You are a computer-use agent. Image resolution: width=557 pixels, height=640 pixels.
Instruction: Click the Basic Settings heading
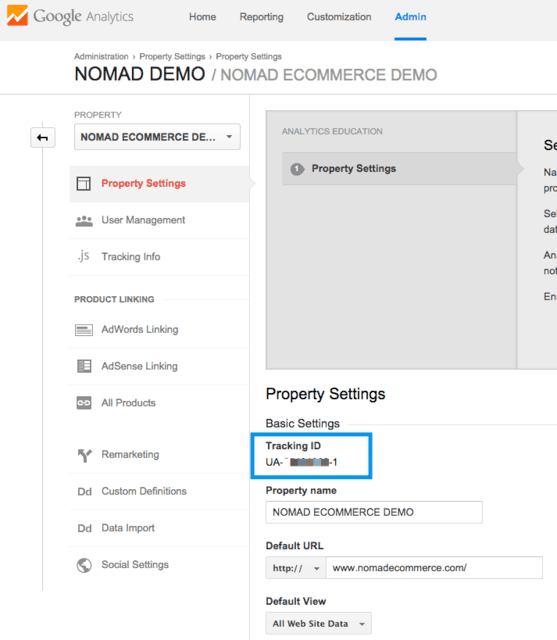click(x=302, y=424)
